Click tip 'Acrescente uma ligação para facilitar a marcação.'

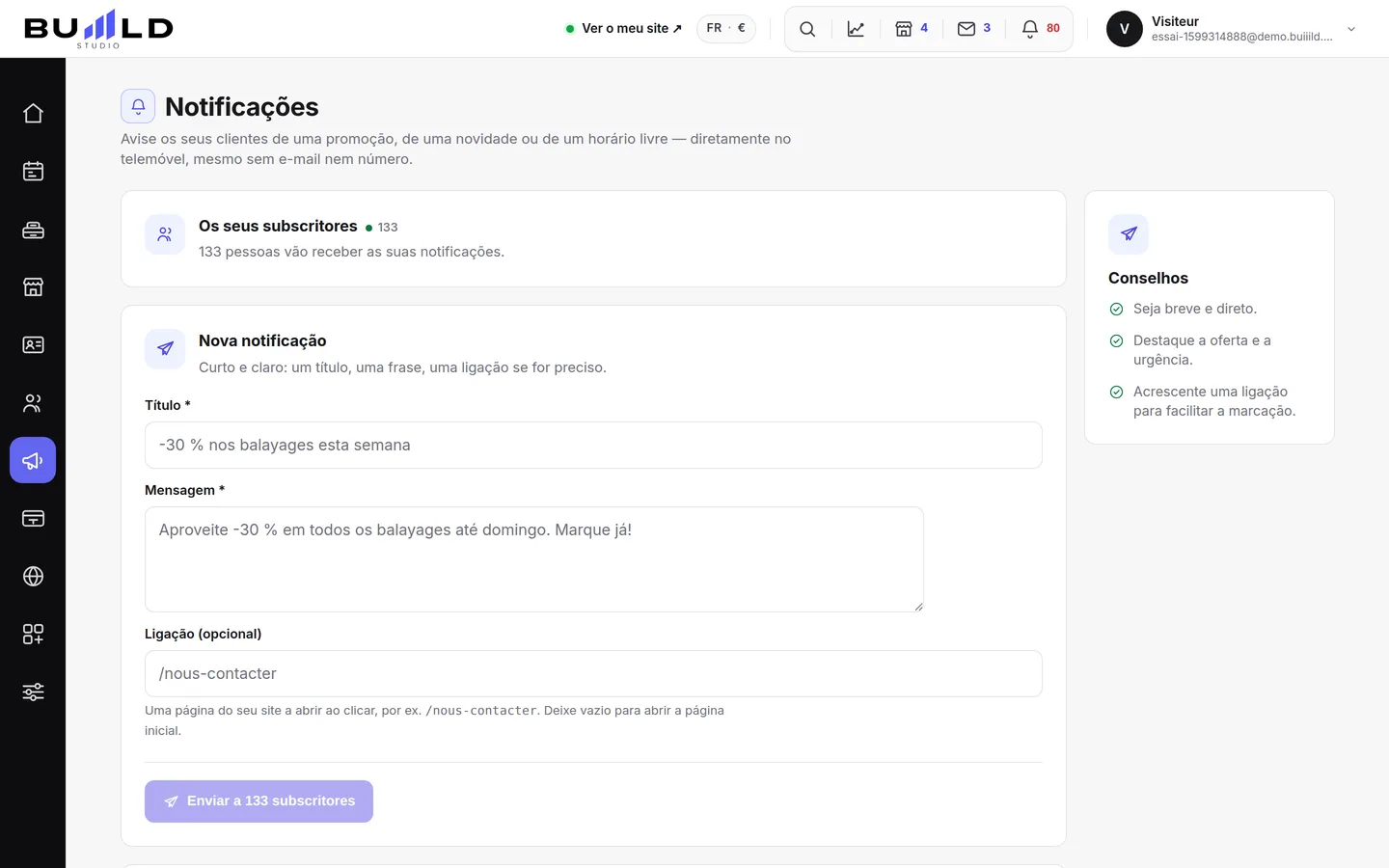(x=1214, y=401)
